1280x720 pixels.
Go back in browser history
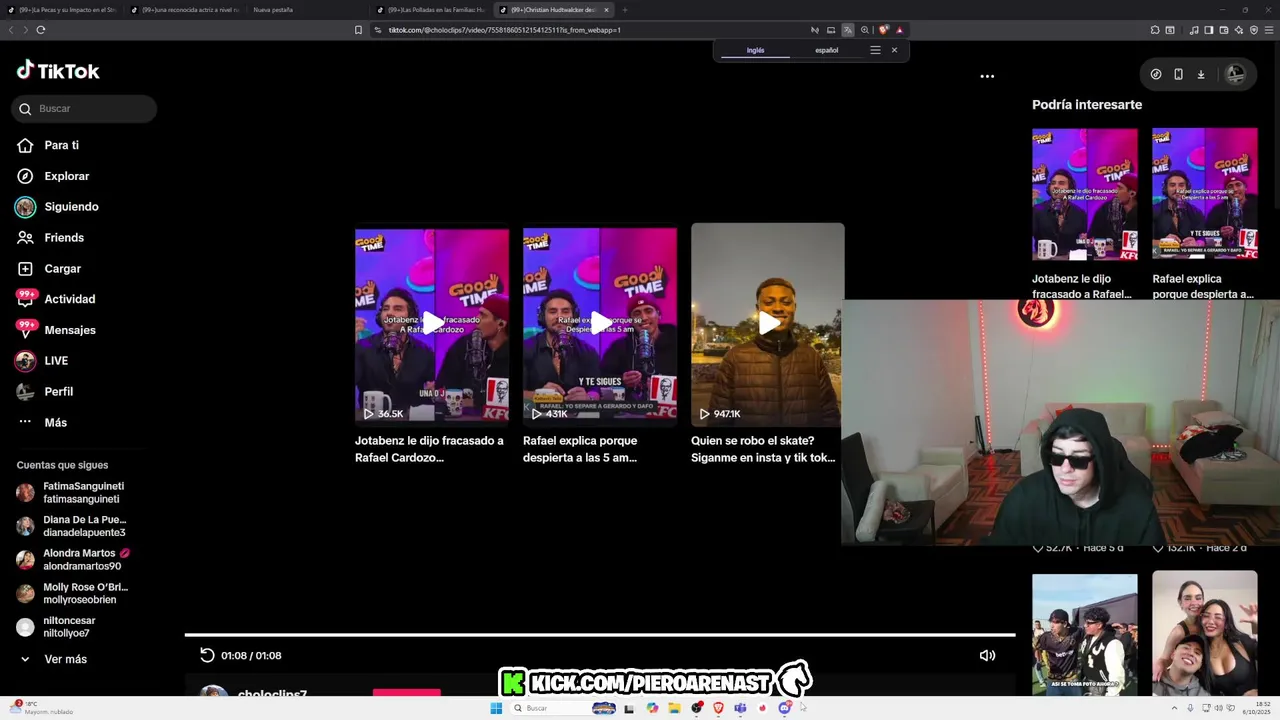(11, 30)
